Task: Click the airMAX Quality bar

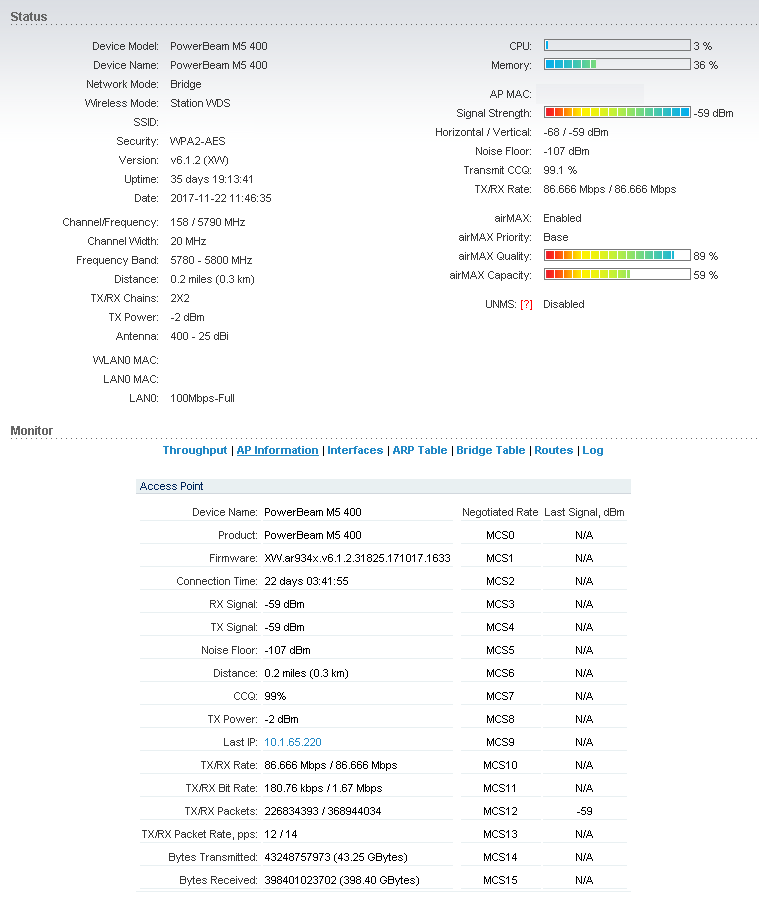Action: (617, 255)
